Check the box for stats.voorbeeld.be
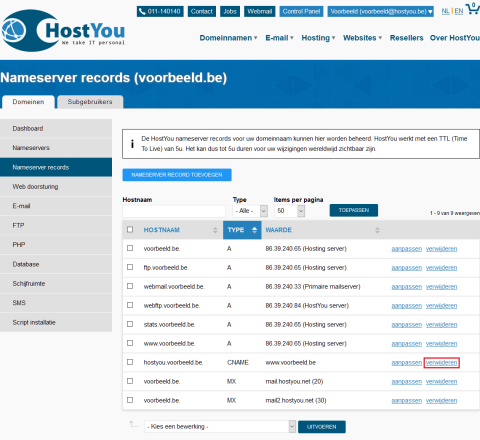Image resolution: width=480 pixels, height=440 pixels. point(130,324)
